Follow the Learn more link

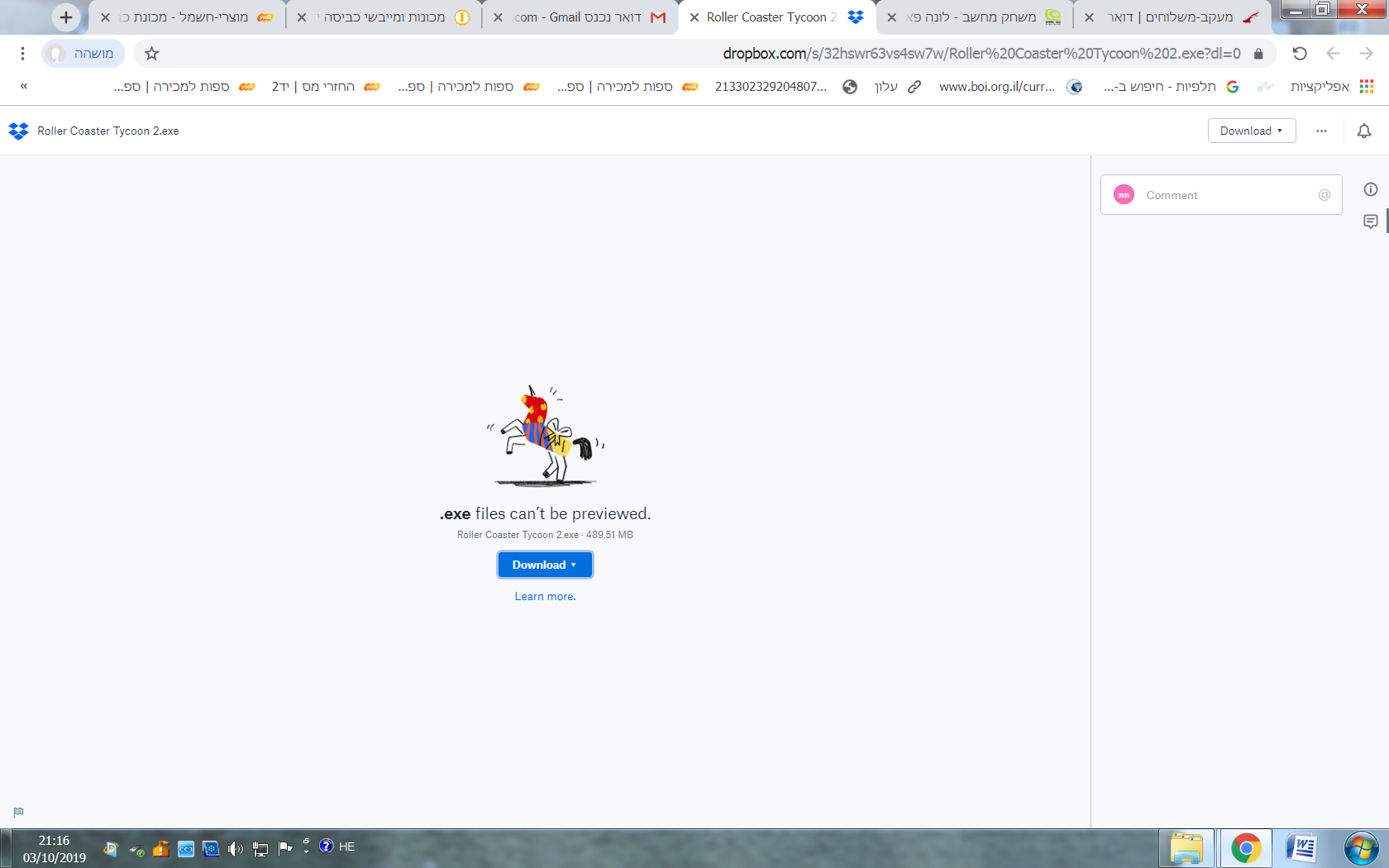(x=545, y=597)
